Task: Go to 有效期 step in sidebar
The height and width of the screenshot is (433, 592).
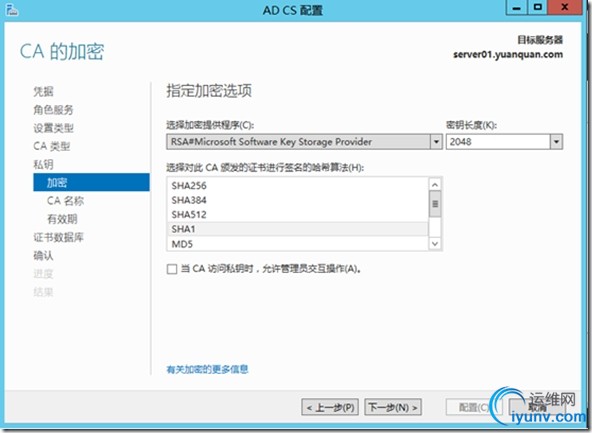Action: [x=62, y=219]
